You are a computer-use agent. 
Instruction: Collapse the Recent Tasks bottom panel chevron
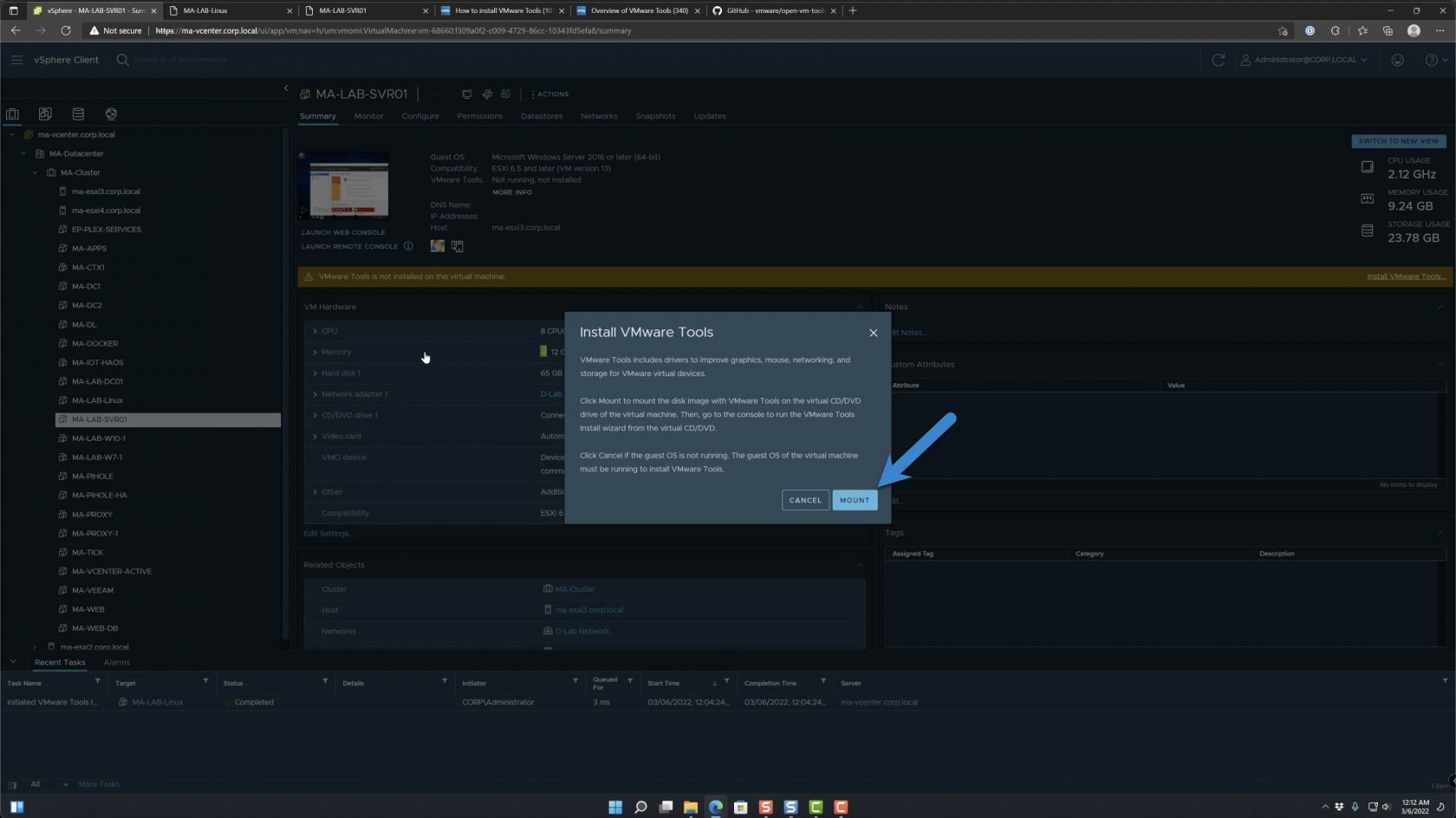[13, 662]
